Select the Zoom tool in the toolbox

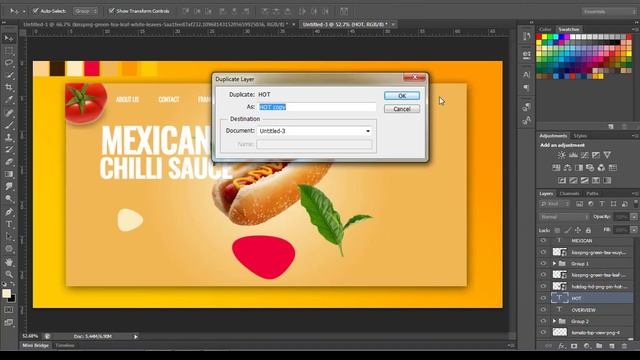click(9, 274)
